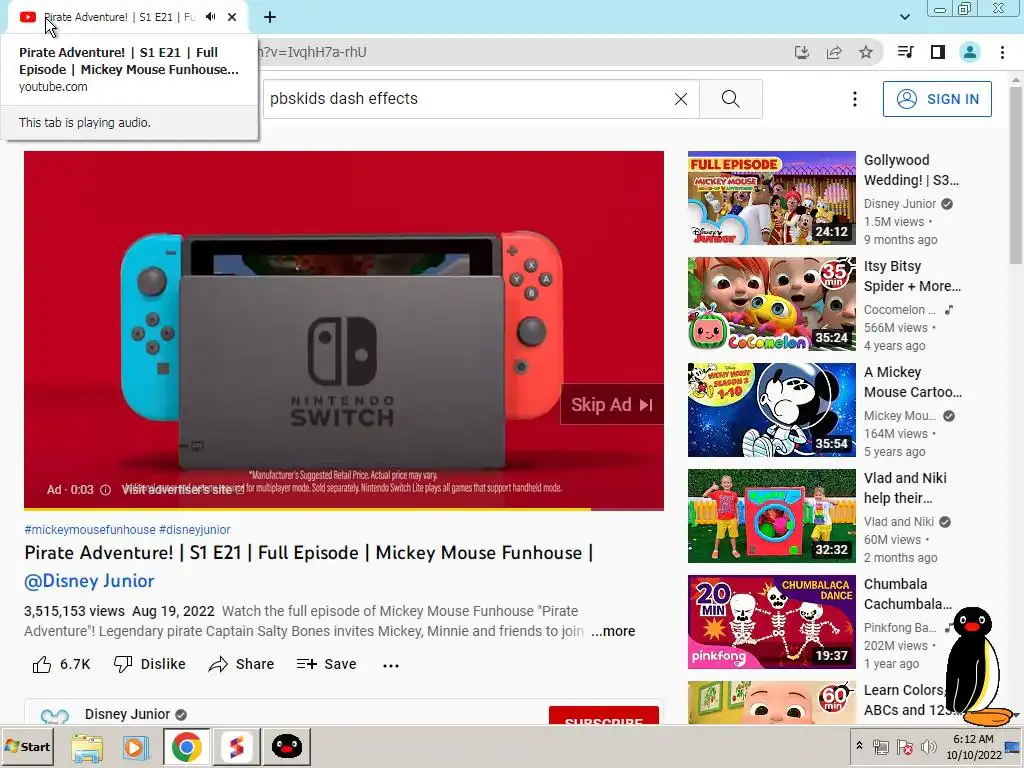Click the ad info icon
1024x768 pixels.
pyautogui.click(x=105, y=490)
